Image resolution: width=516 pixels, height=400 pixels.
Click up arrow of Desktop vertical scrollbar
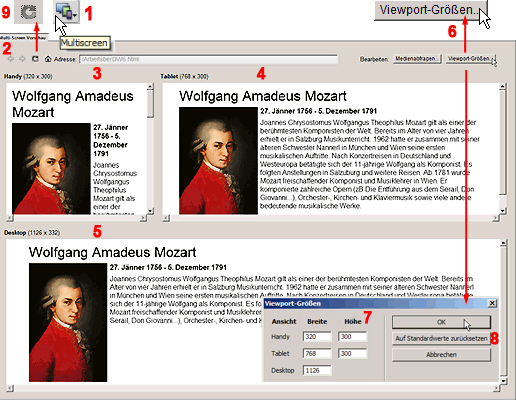(503, 243)
